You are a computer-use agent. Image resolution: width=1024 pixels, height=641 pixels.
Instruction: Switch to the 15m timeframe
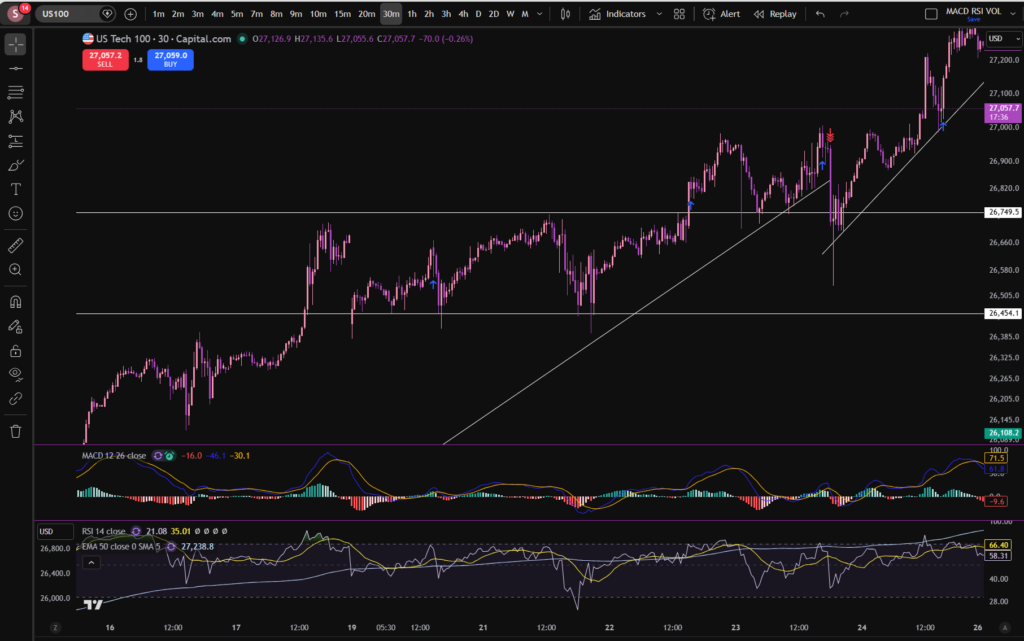(x=342, y=14)
